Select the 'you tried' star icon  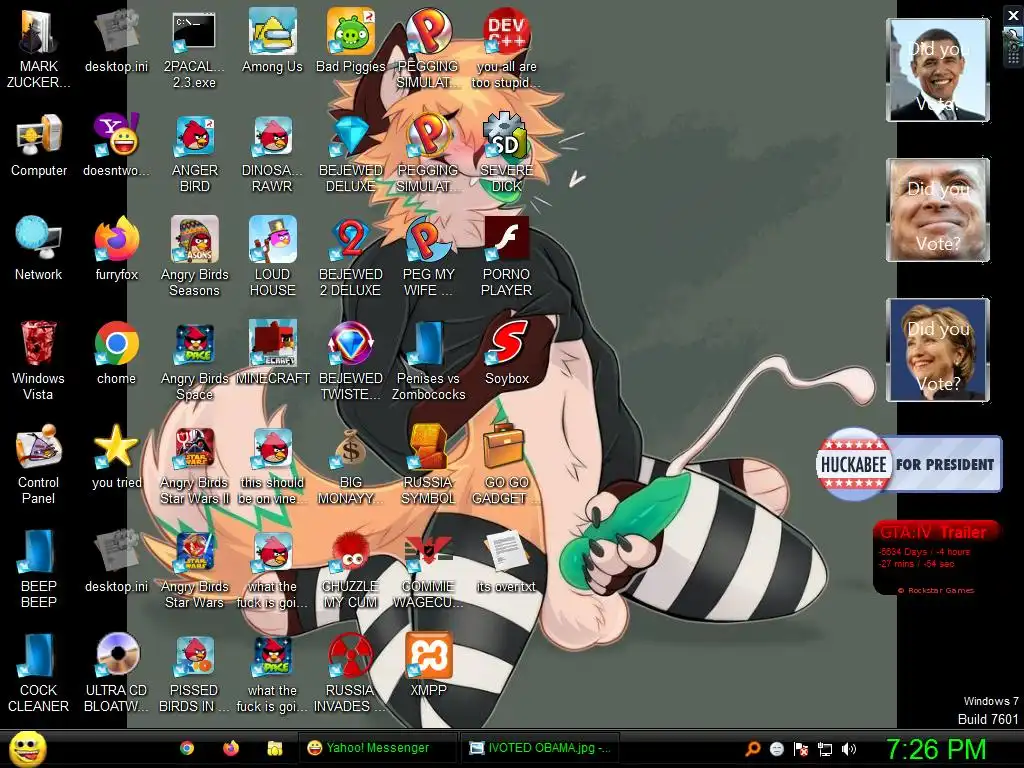pyautogui.click(x=116, y=457)
